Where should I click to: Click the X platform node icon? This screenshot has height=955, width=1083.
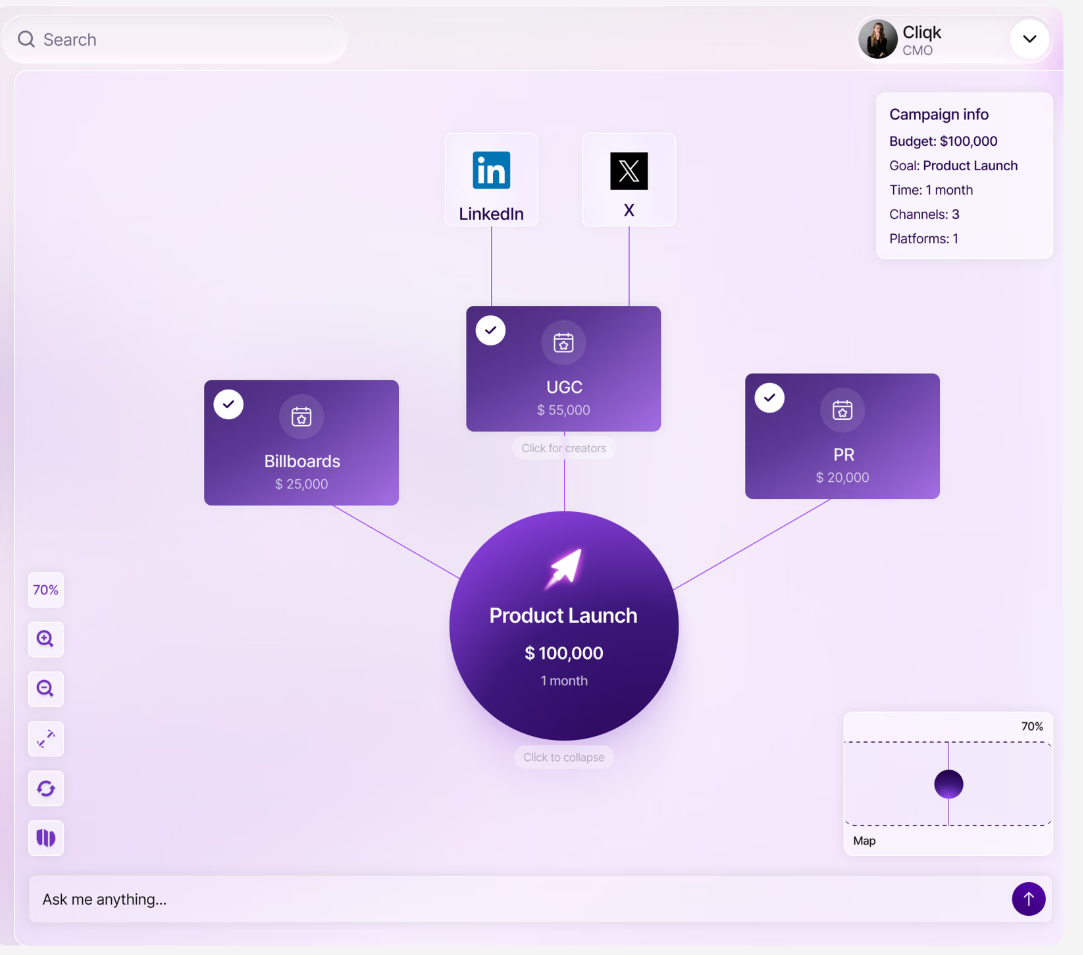coord(628,170)
